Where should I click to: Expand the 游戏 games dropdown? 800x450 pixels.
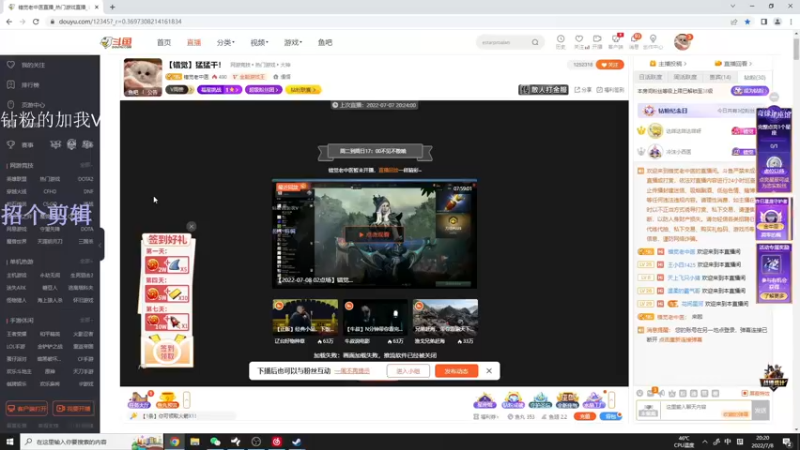[x=293, y=42]
